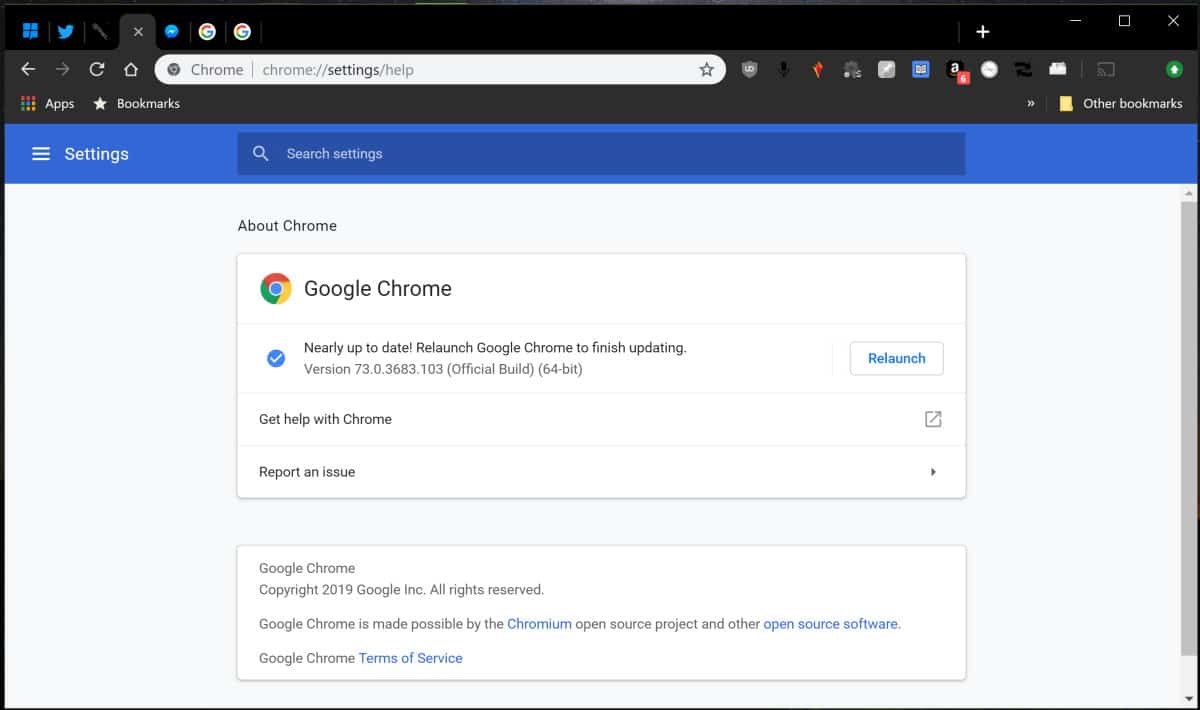Viewport: 1200px width, 710px height.
Task: Open the clock extension in the toolbar
Action: point(989,69)
